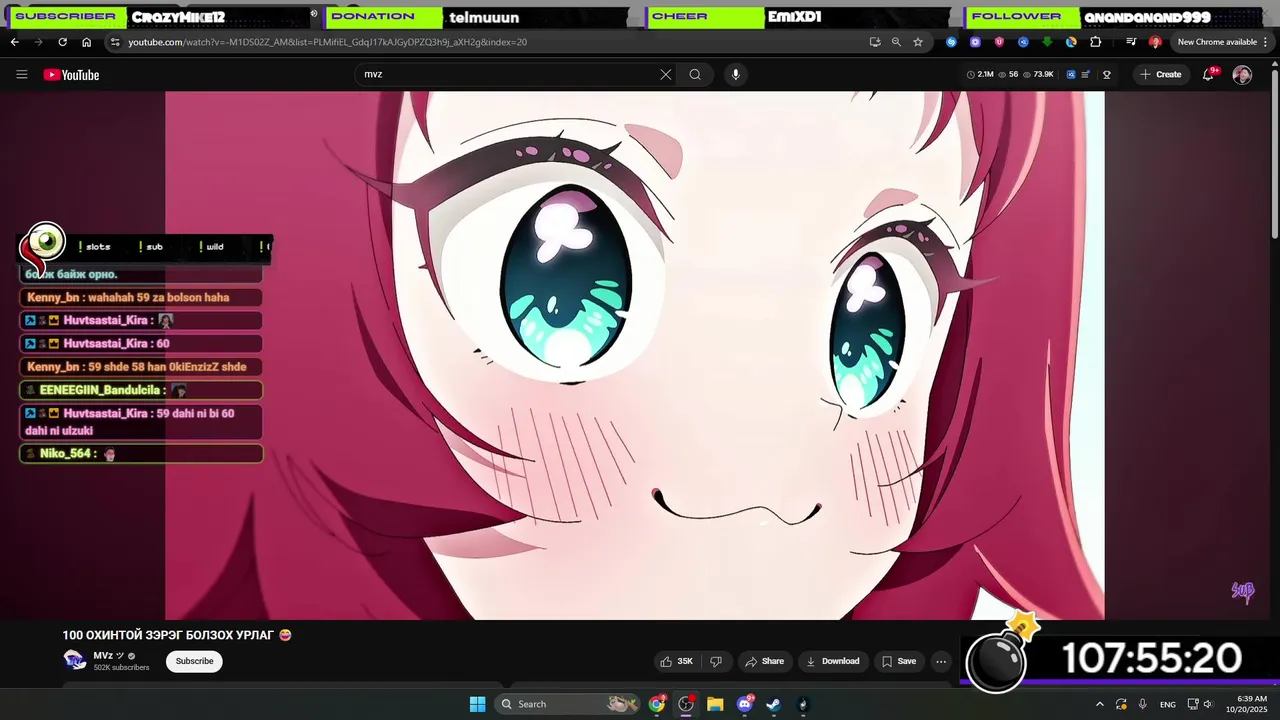Open Chrome from the taskbar
This screenshot has height=720, width=1280.
pyautogui.click(x=657, y=704)
